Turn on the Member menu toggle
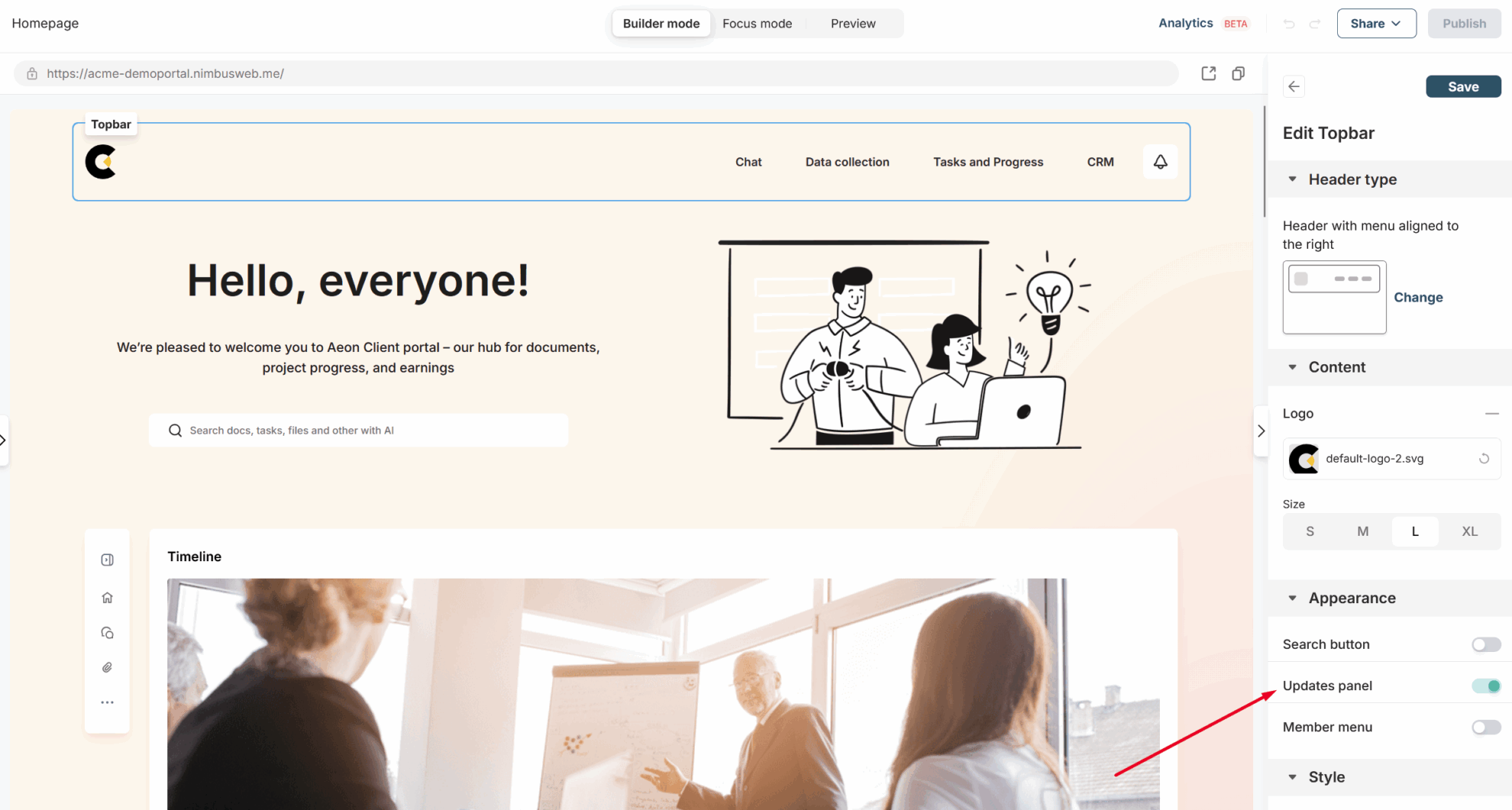The height and width of the screenshot is (810, 1512). click(1486, 727)
